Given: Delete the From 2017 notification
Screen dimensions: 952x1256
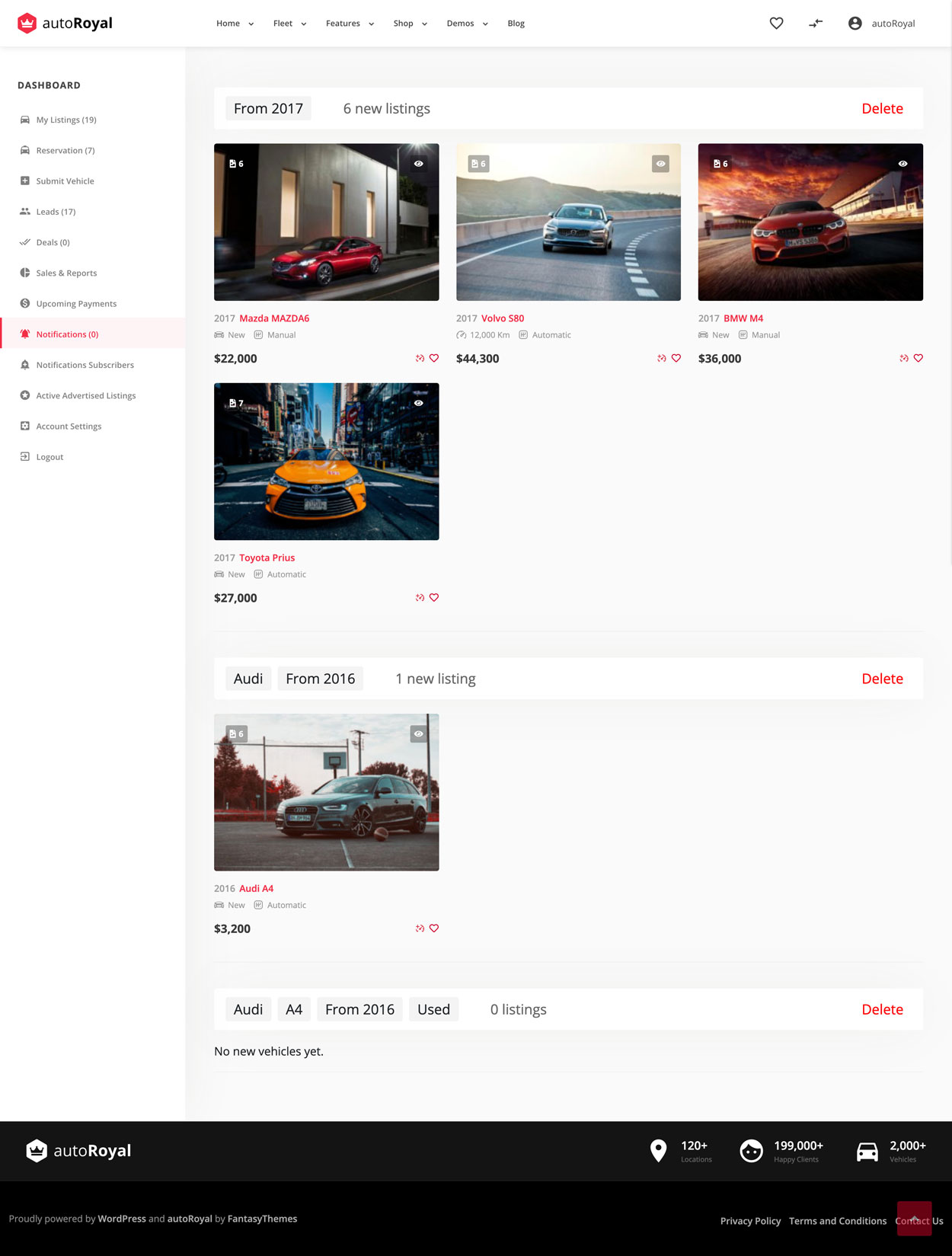Looking at the screenshot, I should click(x=882, y=109).
